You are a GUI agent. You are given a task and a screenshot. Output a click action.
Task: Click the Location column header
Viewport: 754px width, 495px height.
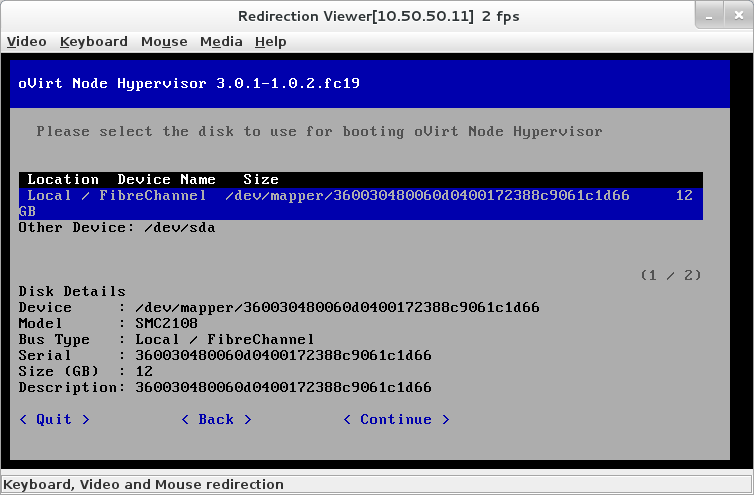(63, 180)
